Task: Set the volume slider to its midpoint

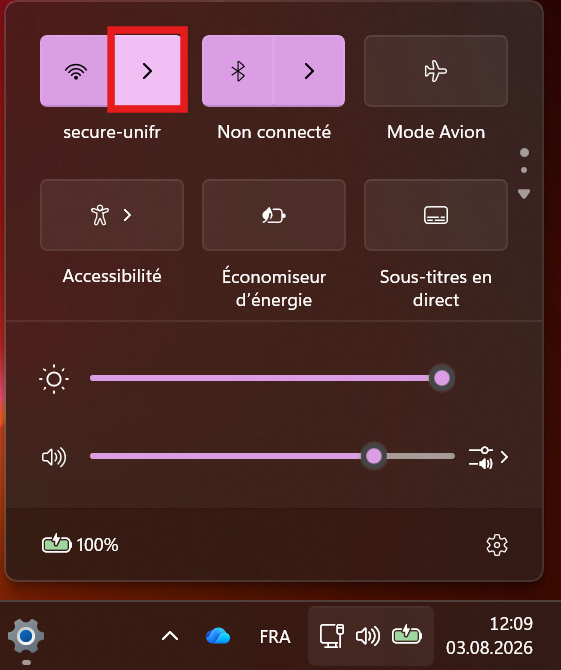Action: [x=272, y=456]
